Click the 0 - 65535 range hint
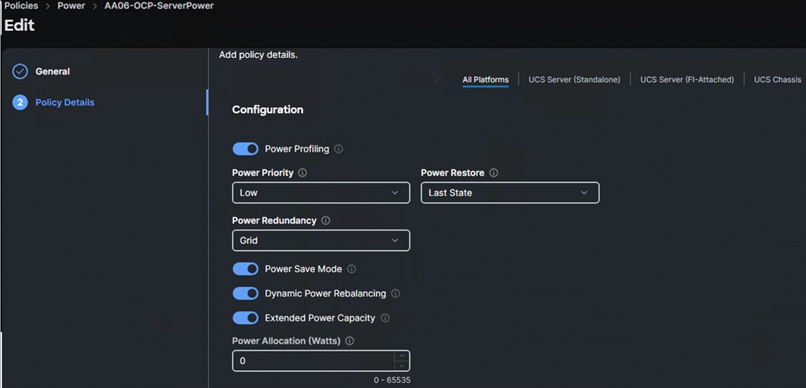Image resolution: width=806 pixels, height=388 pixels. (x=392, y=380)
